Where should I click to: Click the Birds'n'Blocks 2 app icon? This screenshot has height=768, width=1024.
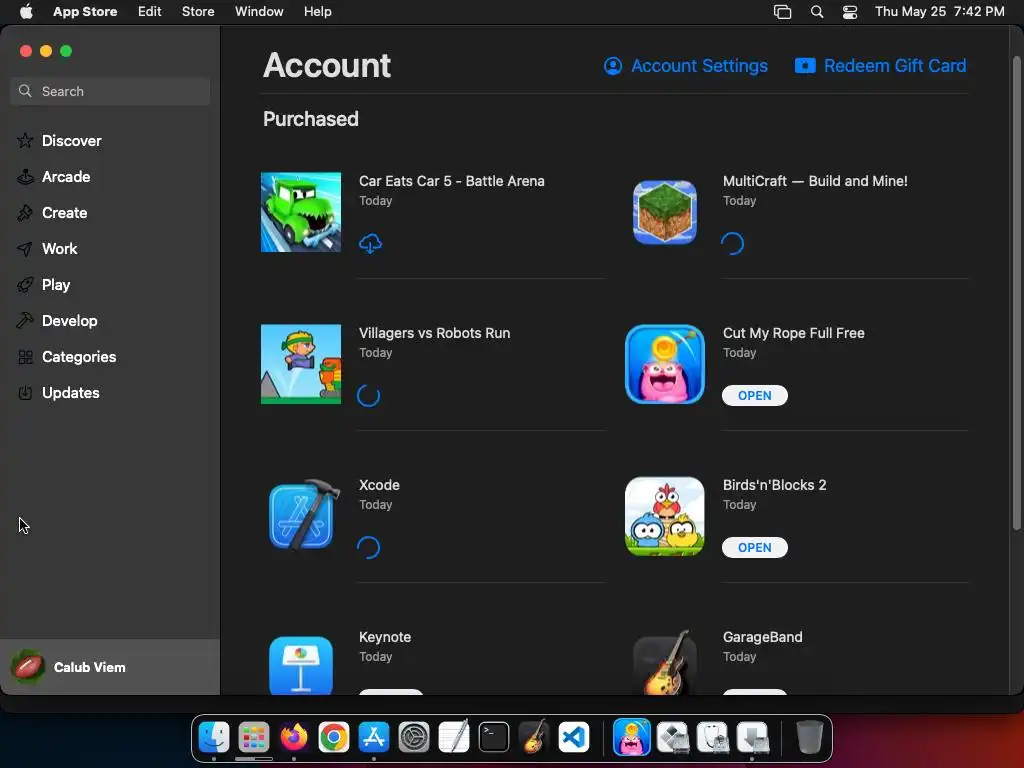pos(665,516)
